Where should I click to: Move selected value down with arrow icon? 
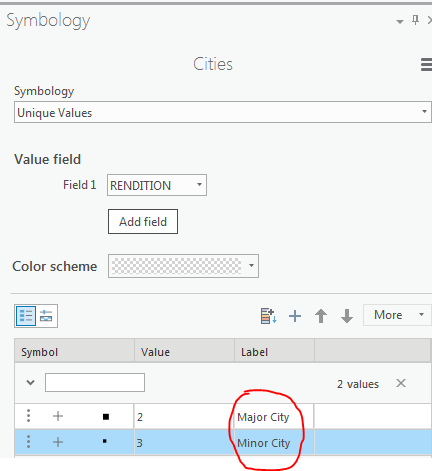point(347,316)
